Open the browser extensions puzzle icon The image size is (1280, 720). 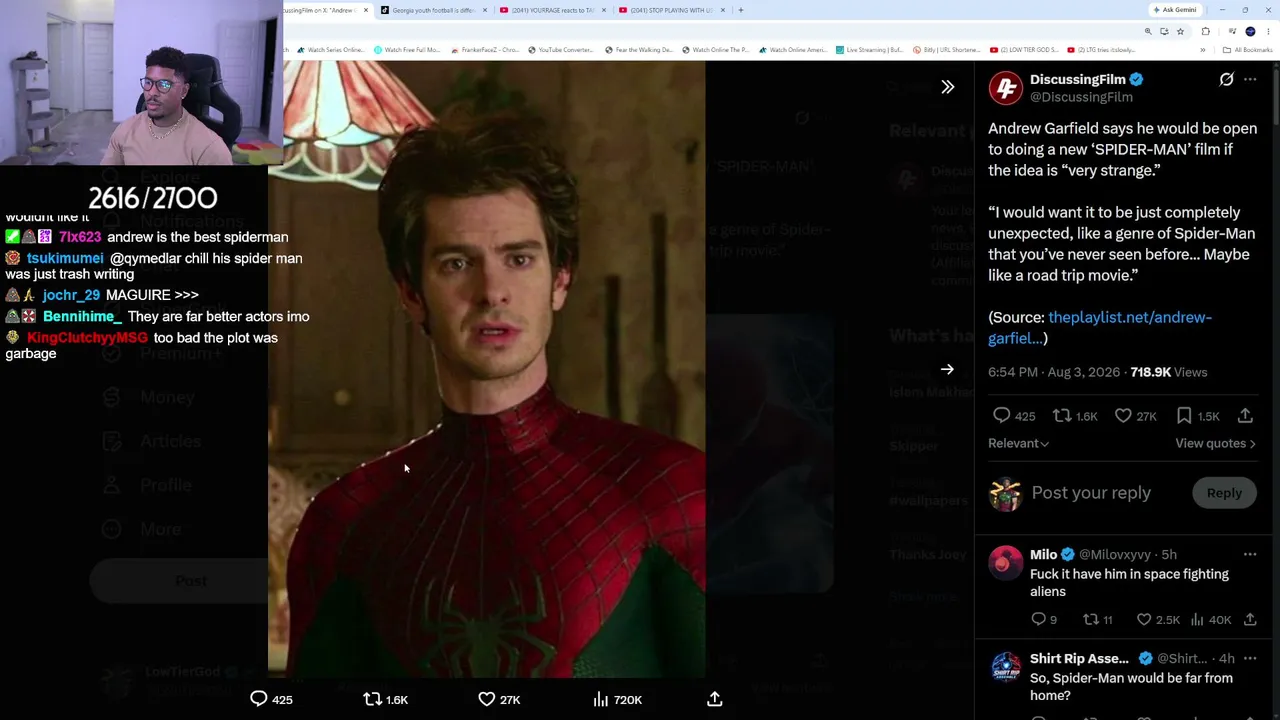(1205, 31)
